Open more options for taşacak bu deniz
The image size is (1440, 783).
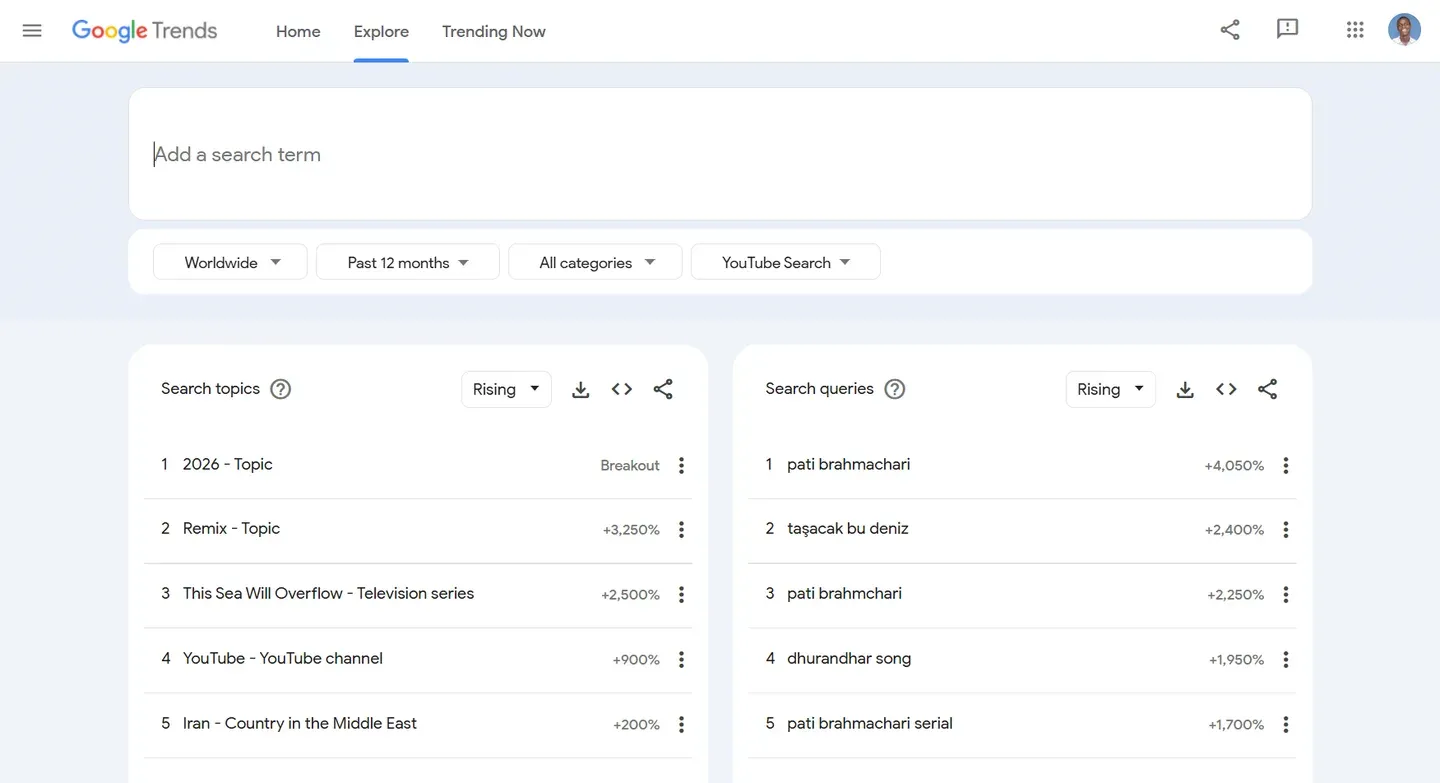1286,530
